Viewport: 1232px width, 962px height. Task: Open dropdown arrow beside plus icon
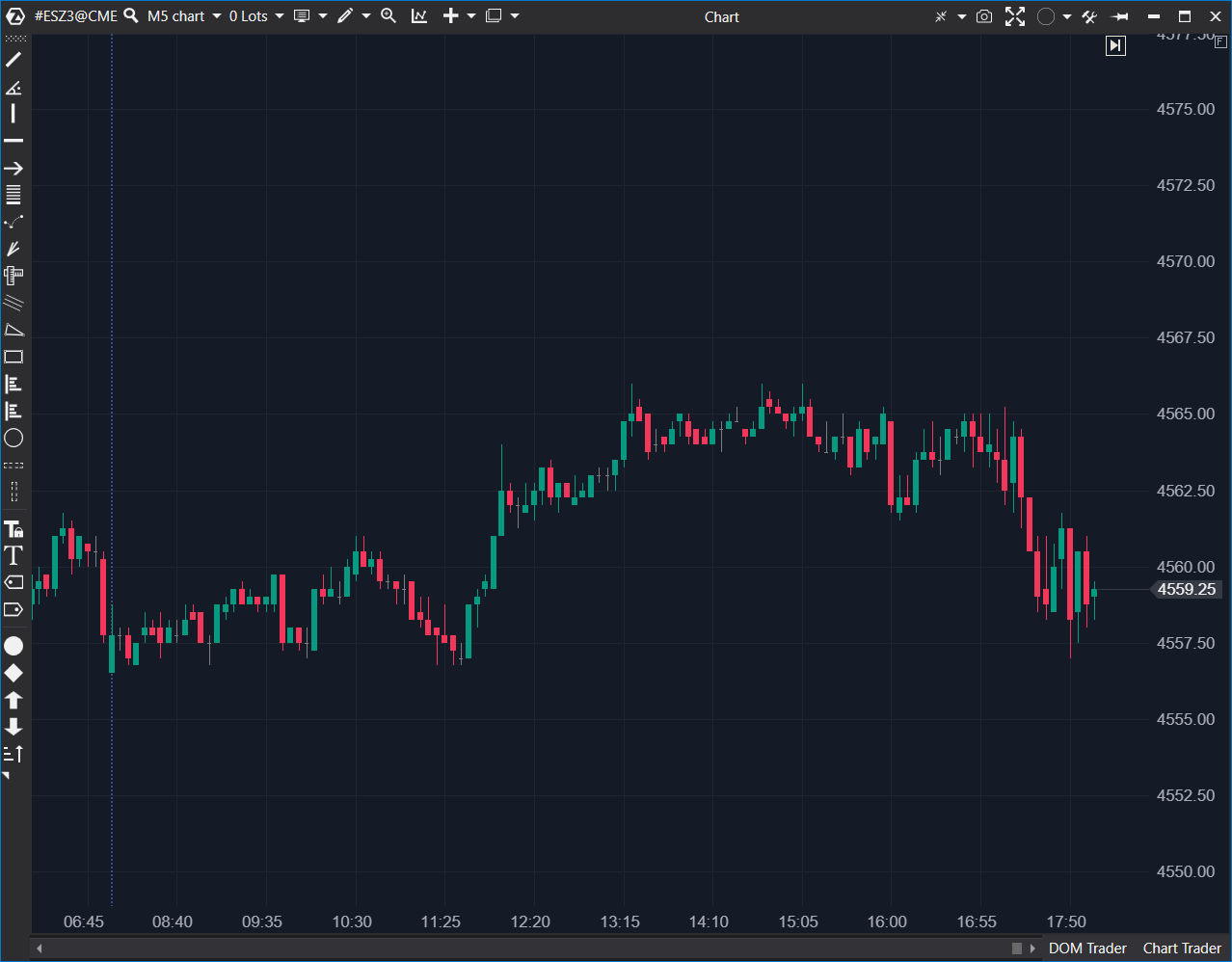click(471, 16)
